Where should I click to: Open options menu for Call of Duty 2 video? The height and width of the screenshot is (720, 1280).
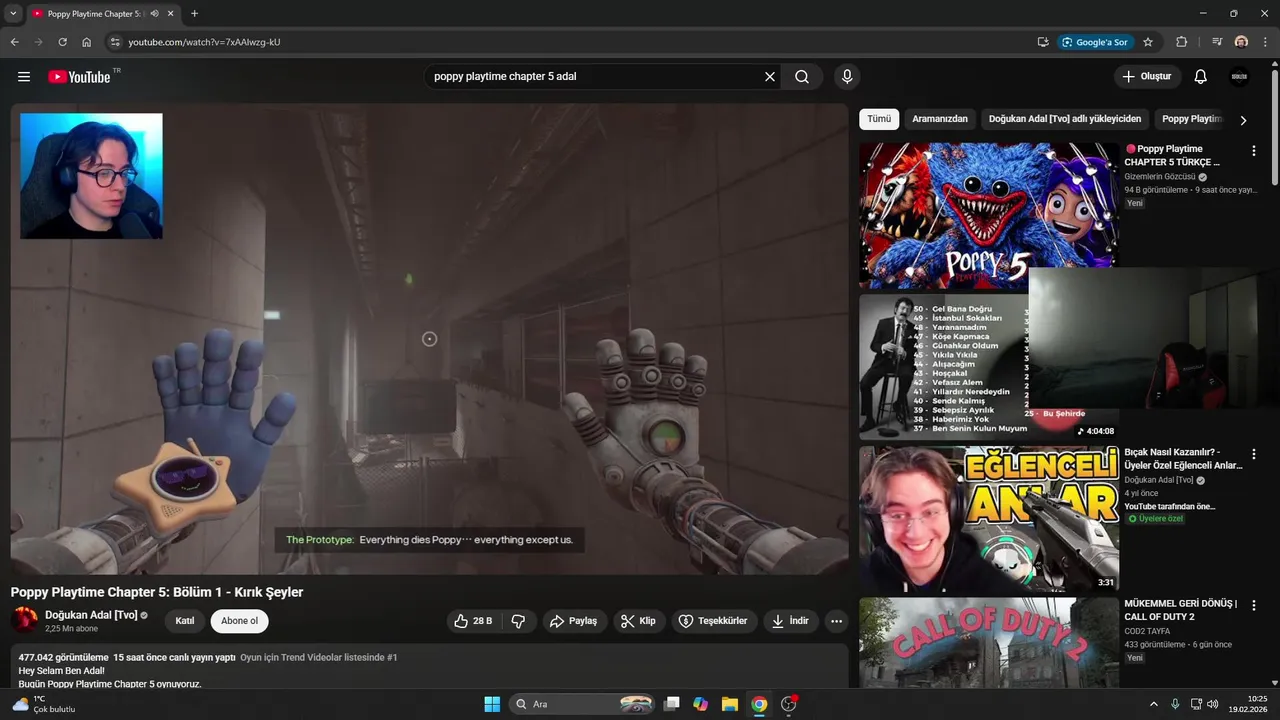click(x=1254, y=606)
